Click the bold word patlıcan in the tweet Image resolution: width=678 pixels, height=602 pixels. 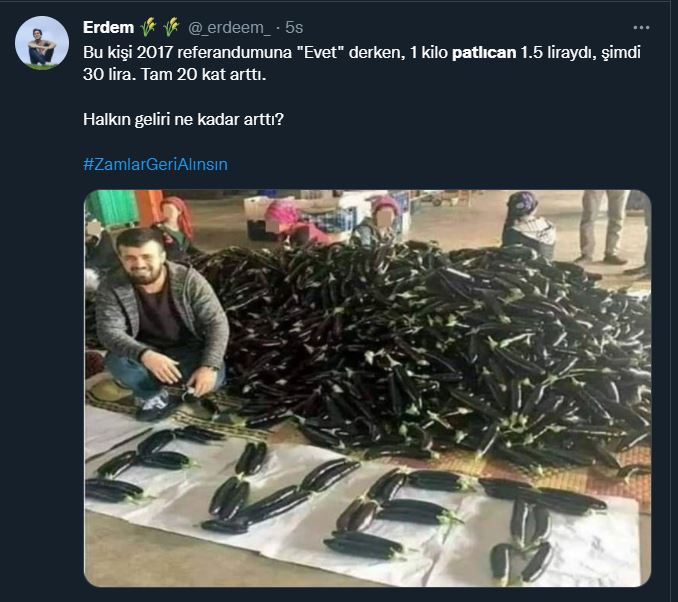485,52
